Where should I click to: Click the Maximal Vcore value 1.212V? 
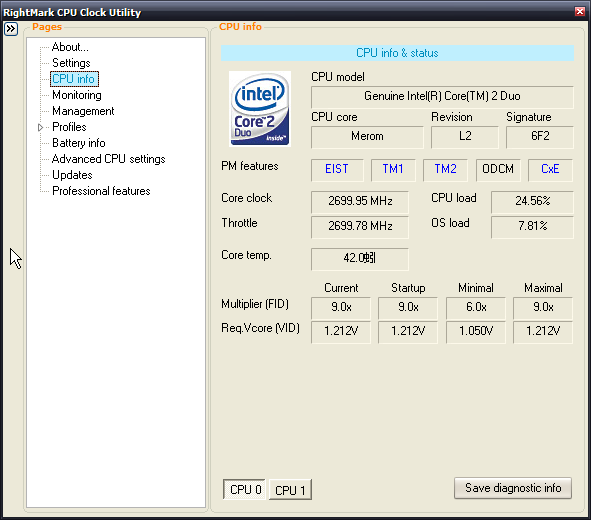click(x=543, y=332)
